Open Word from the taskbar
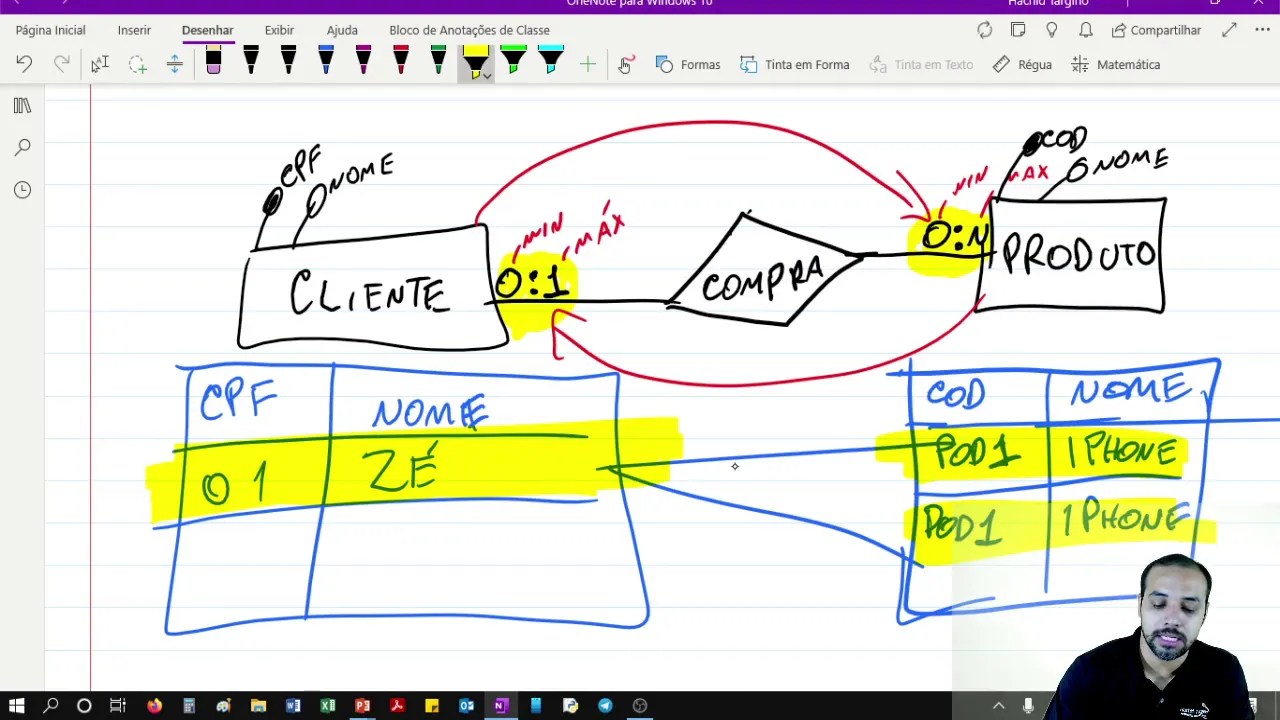This screenshot has width=1280, height=720. (x=293, y=706)
